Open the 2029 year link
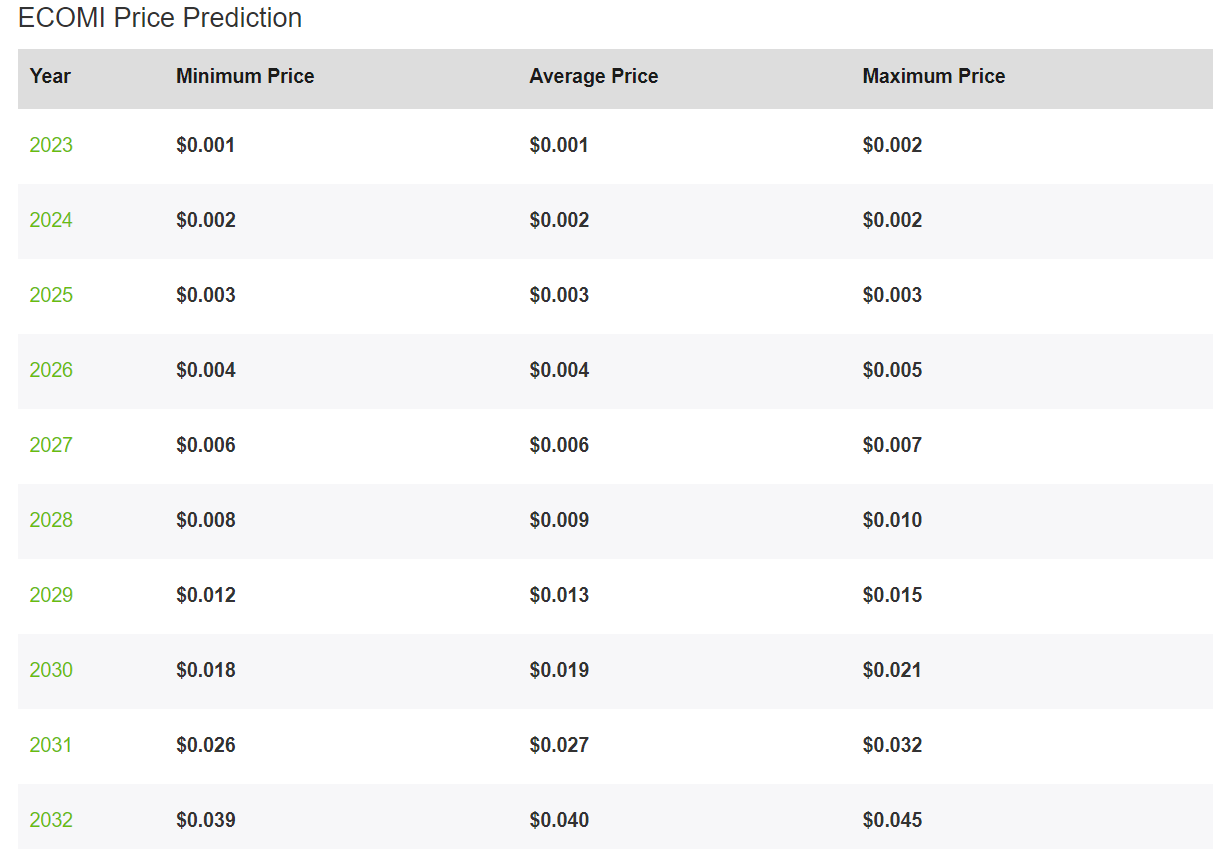The image size is (1222, 849). point(51,595)
